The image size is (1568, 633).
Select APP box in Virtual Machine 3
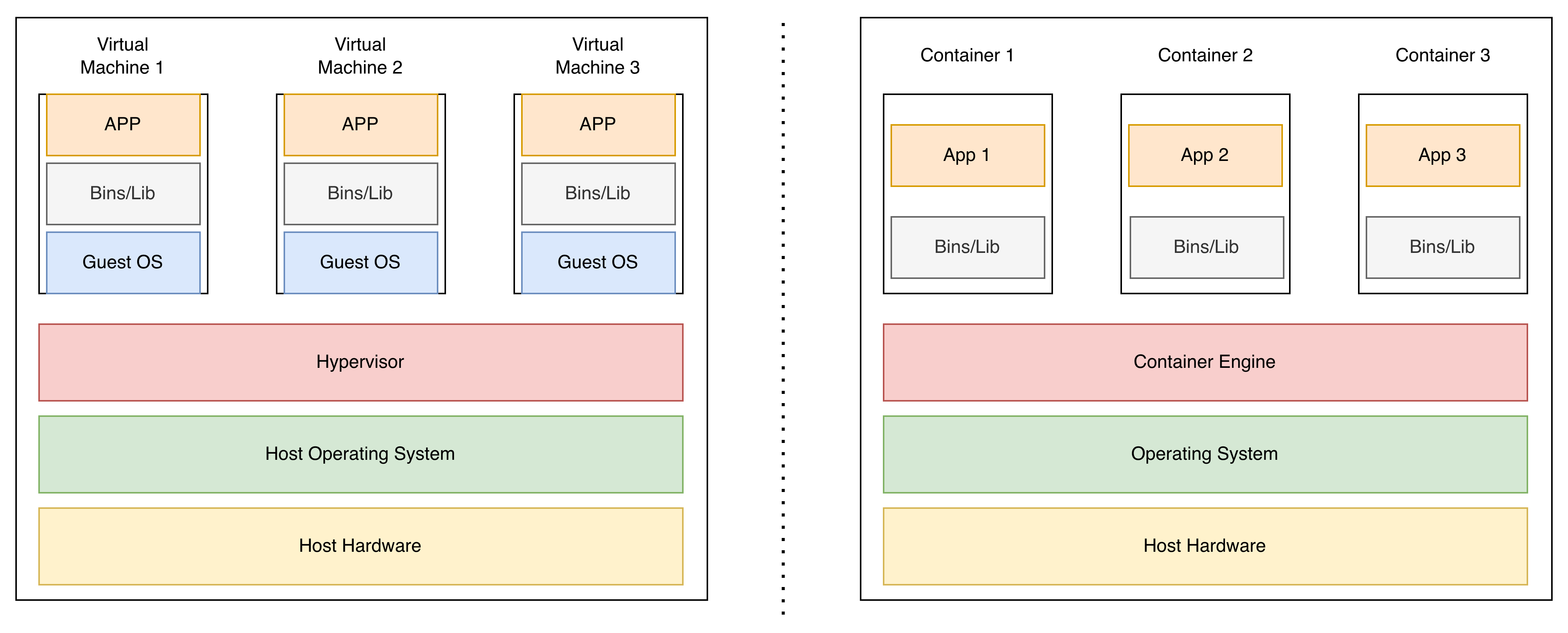coord(598,124)
